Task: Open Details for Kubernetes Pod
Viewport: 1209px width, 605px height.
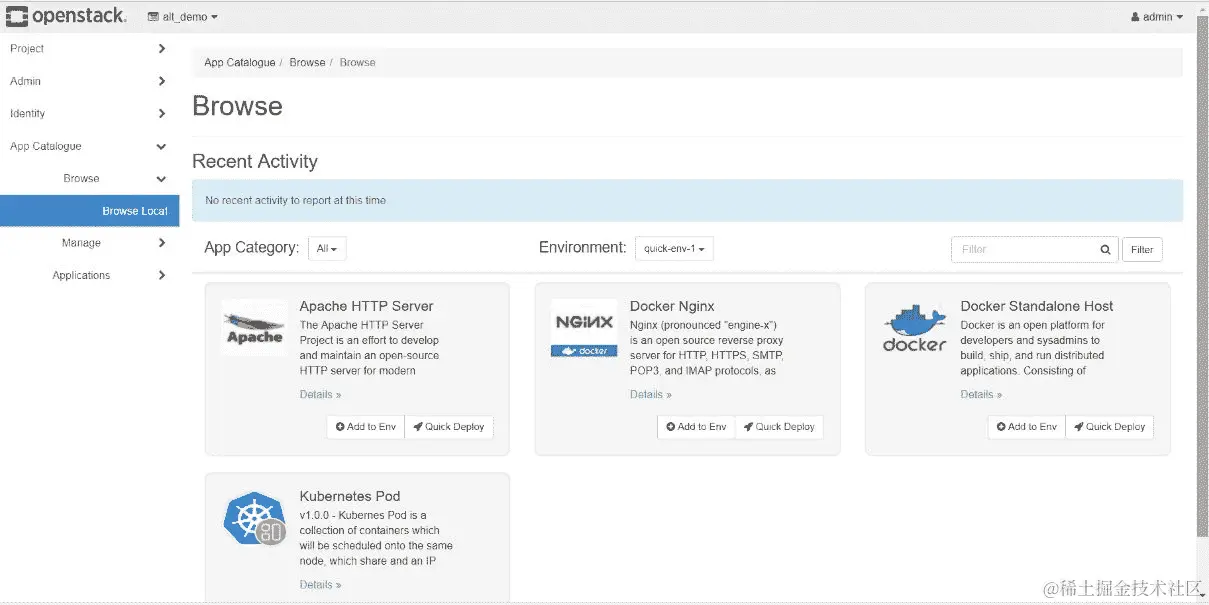Action: tap(320, 585)
